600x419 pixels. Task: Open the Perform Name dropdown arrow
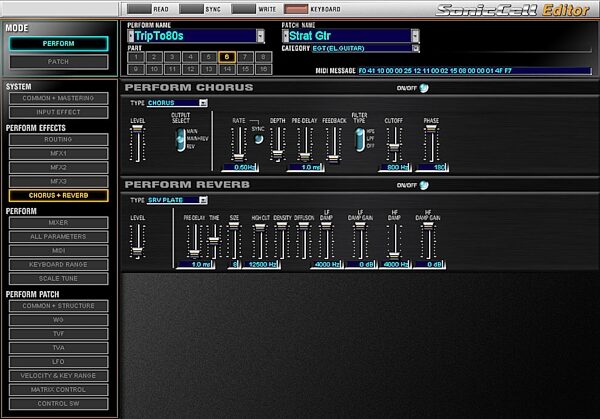click(261, 36)
